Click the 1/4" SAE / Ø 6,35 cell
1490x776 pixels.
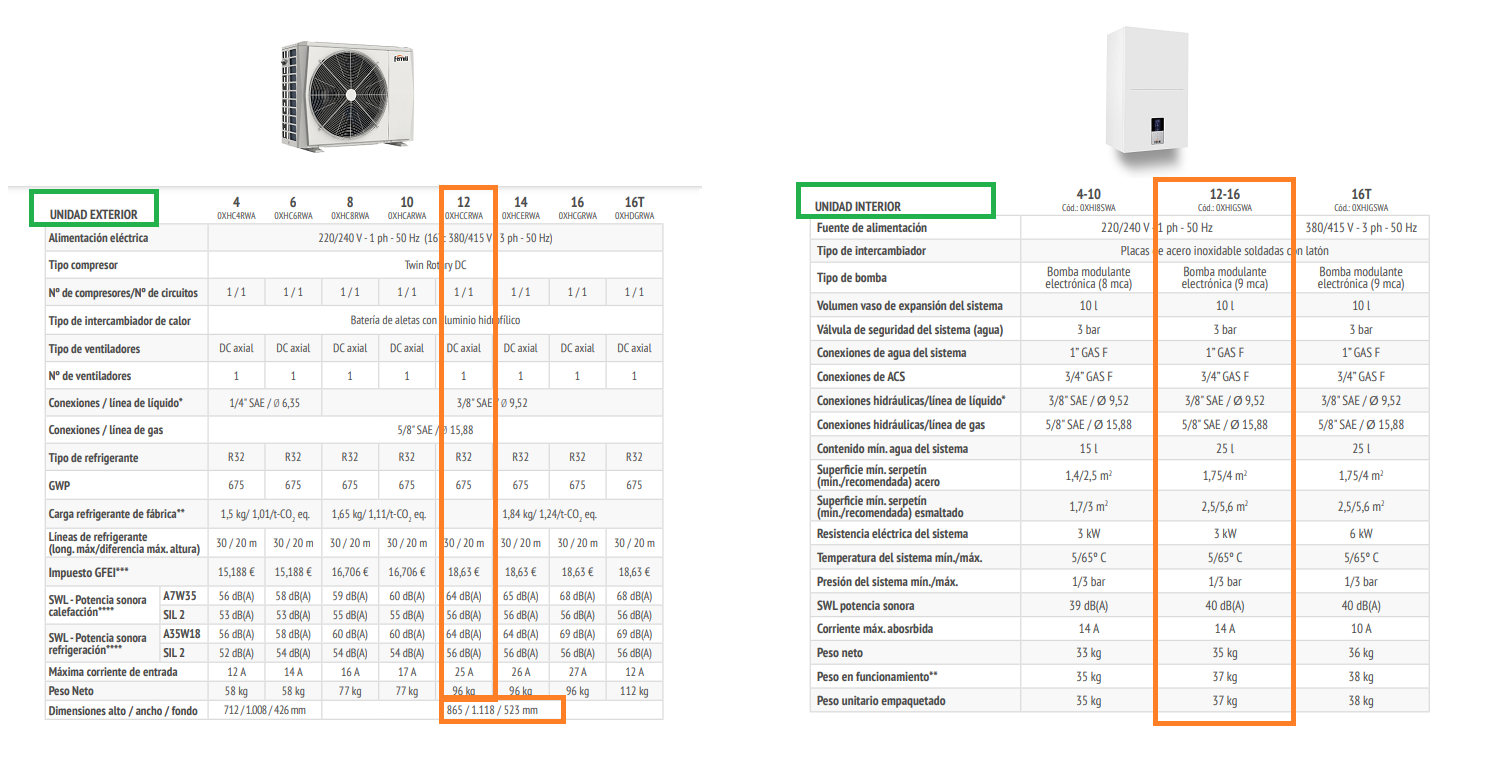[x=265, y=403]
